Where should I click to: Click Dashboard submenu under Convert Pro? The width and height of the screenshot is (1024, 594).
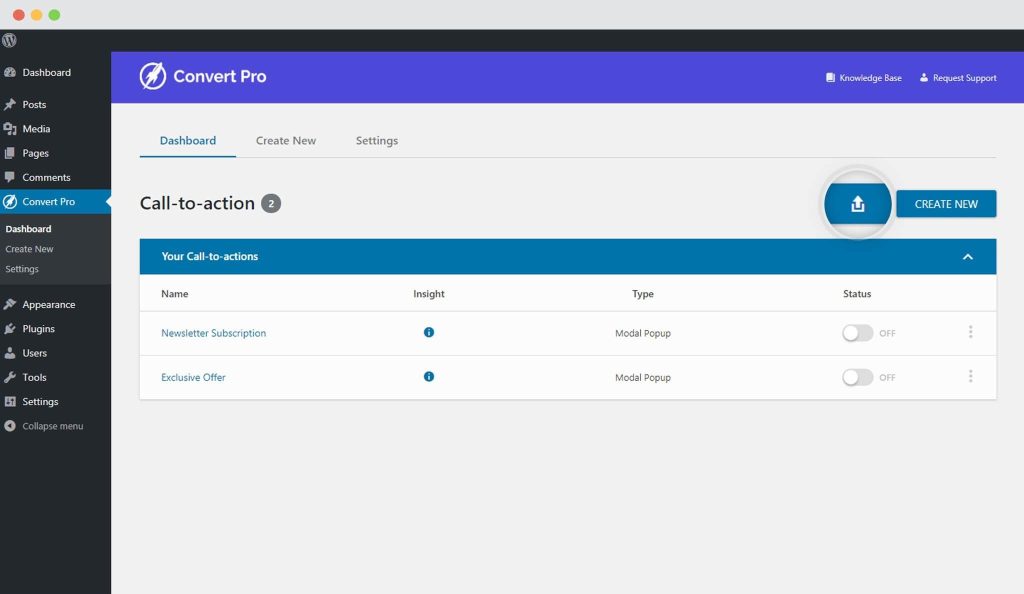[28, 229]
